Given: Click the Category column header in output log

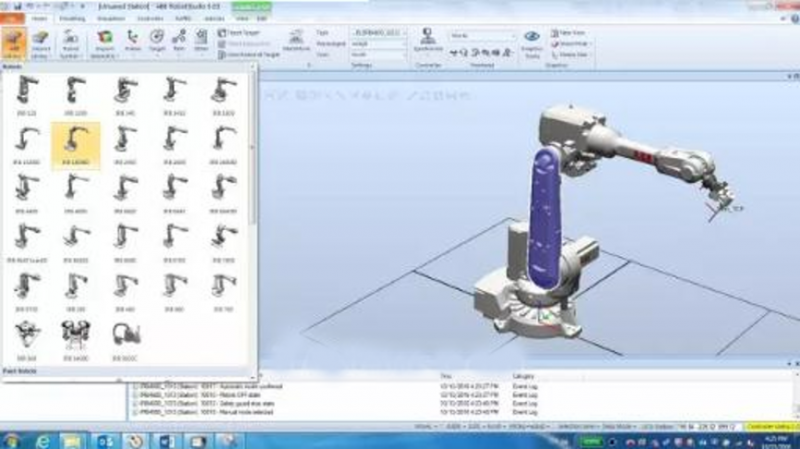Looking at the screenshot, I should click(x=523, y=377).
